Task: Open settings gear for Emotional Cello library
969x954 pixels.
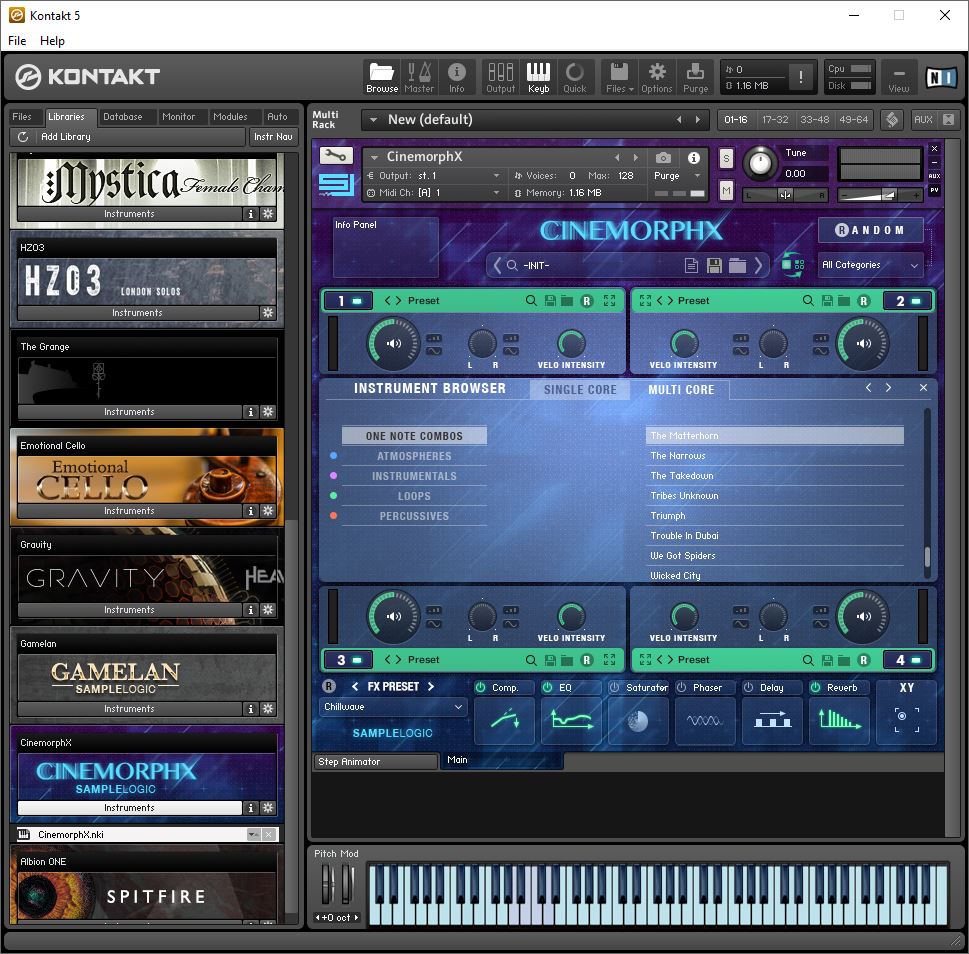Action: point(268,510)
